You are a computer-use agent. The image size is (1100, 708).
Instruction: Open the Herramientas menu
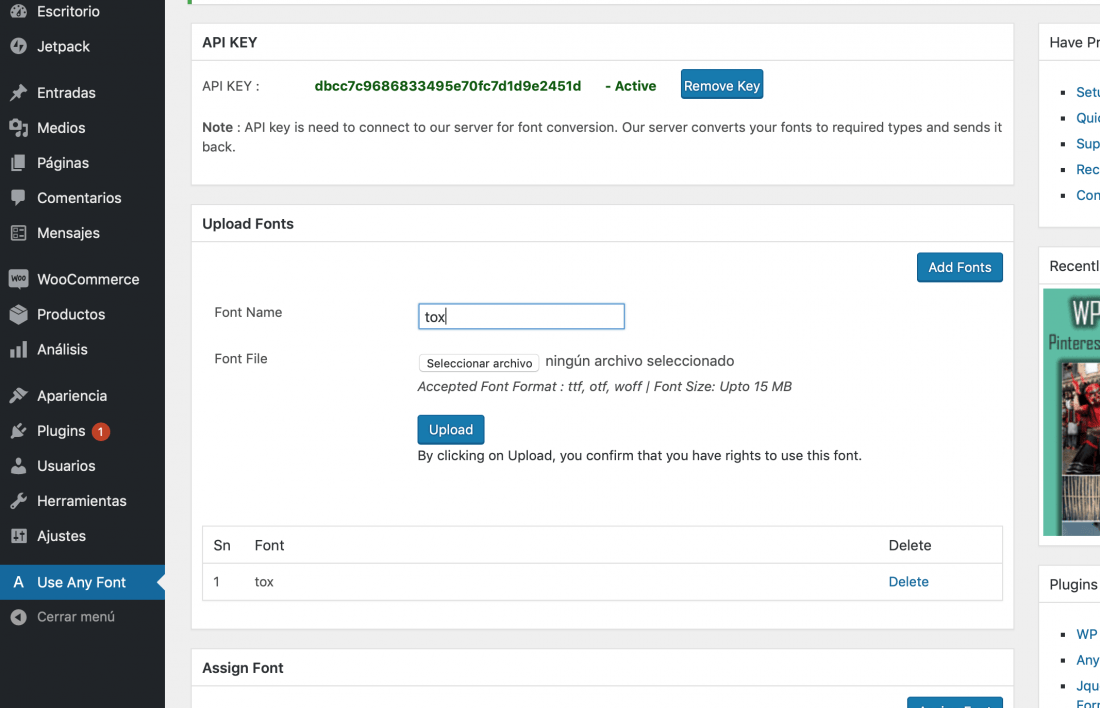[82, 501]
